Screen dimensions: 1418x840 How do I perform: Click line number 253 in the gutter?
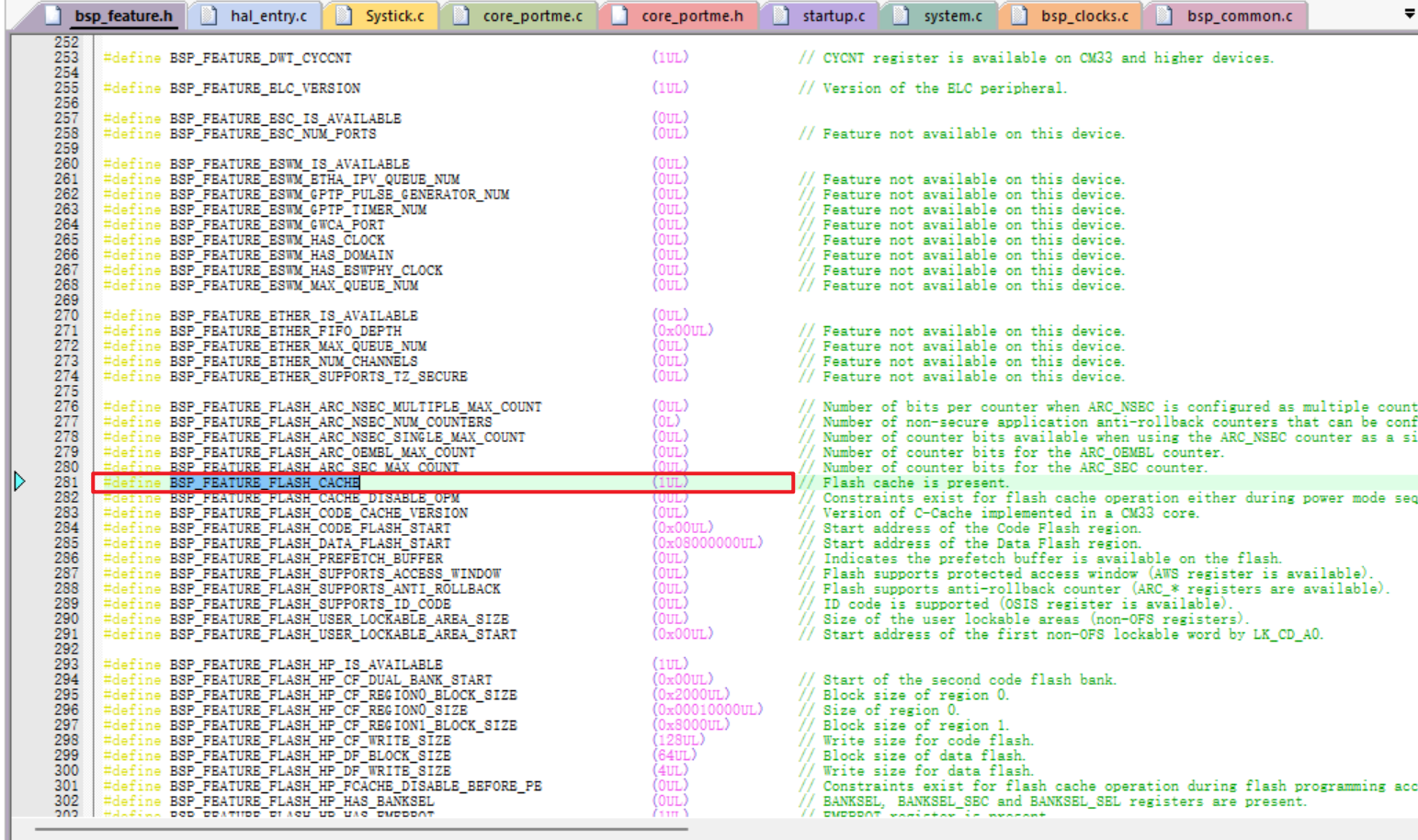[x=66, y=58]
